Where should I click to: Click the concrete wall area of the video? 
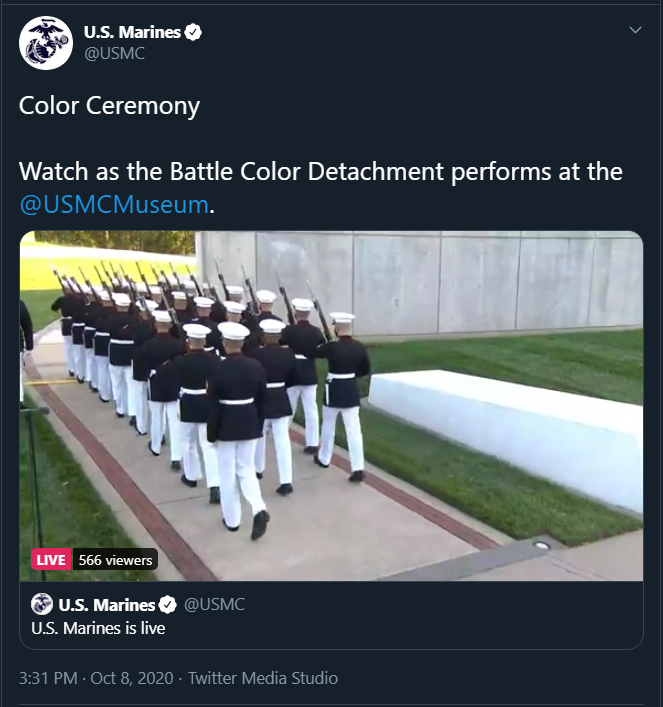[x=451, y=284]
